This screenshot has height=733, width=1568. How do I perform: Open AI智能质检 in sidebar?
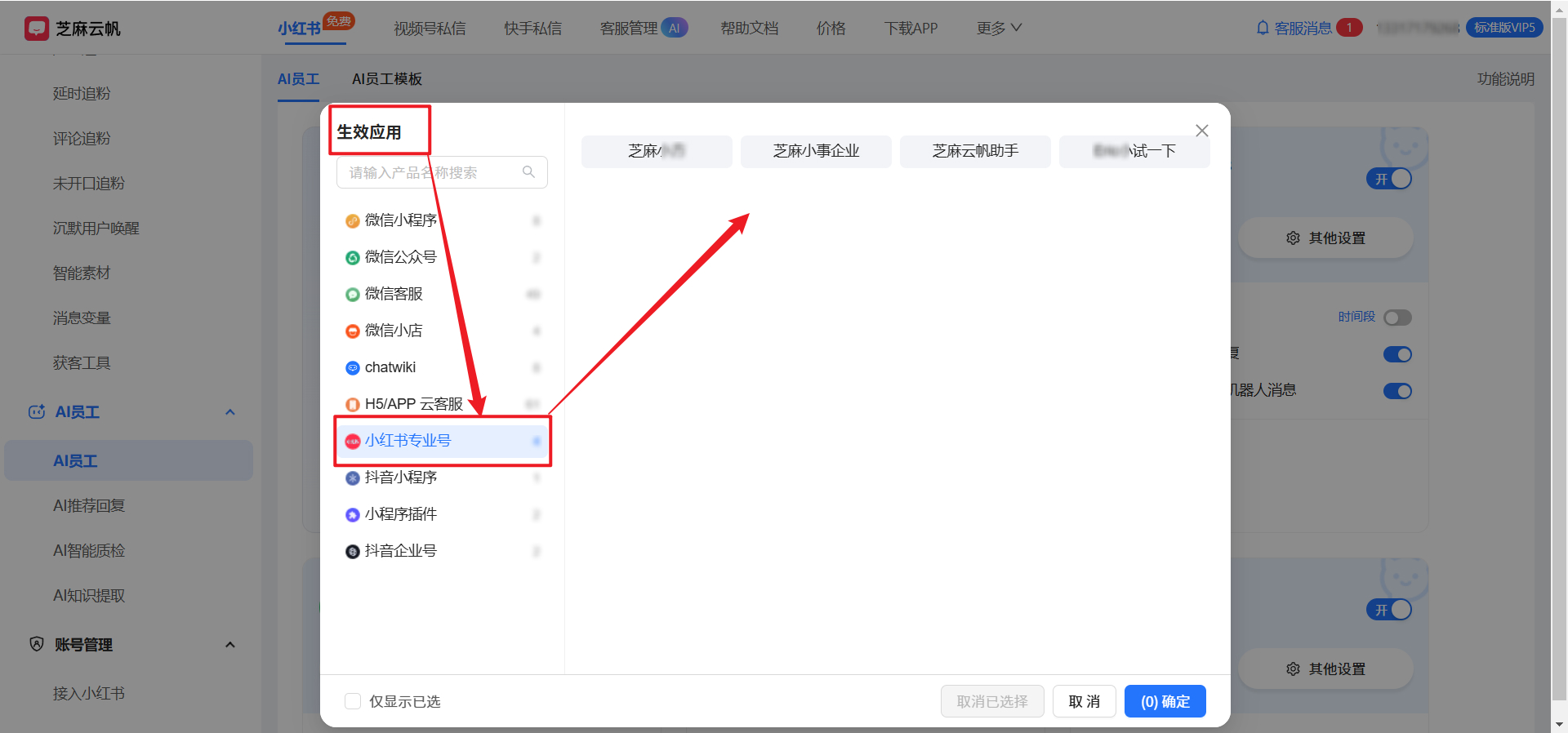click(x=89, y=551)
